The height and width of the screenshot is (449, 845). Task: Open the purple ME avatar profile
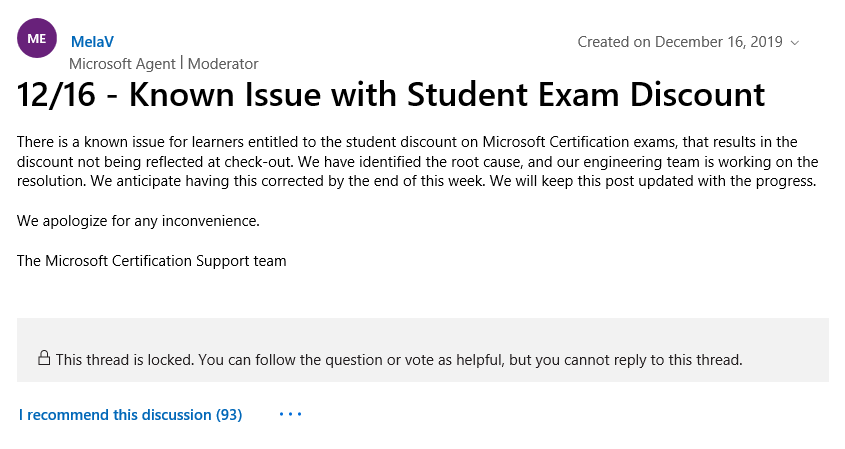click(x=37, y=38)
